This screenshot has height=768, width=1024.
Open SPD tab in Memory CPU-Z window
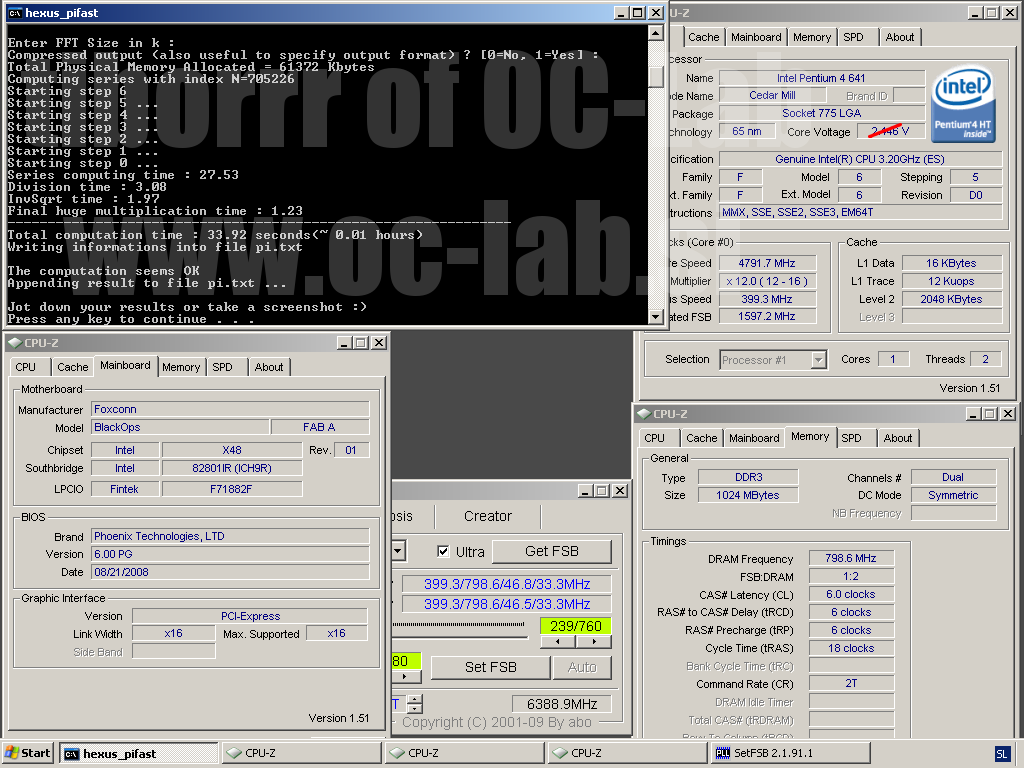[851, 438]
